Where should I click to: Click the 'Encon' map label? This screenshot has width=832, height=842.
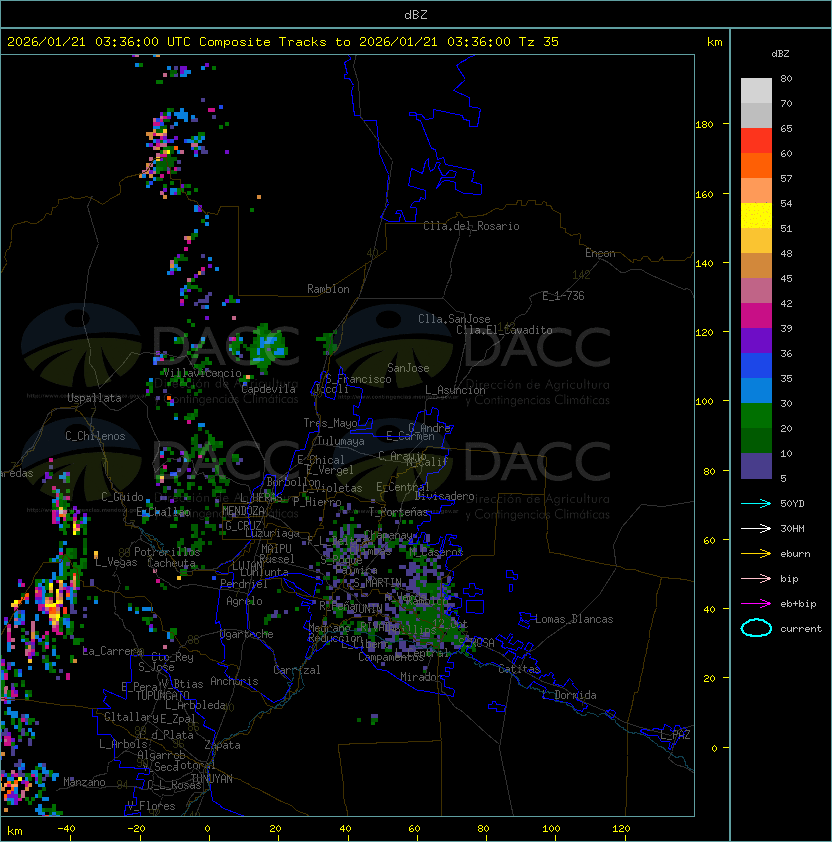click(x=600, y=253)
